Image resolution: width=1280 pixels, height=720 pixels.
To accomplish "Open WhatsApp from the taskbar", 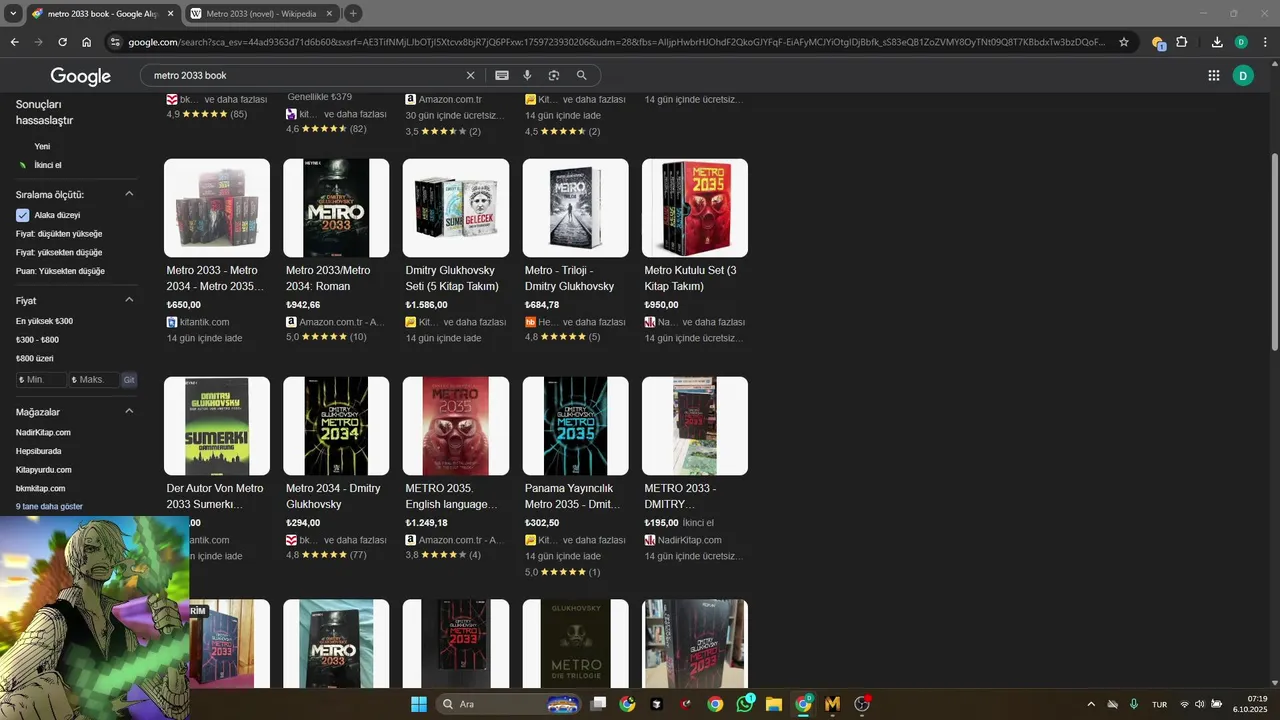I will pyautogui.click(x=745, y=704).
